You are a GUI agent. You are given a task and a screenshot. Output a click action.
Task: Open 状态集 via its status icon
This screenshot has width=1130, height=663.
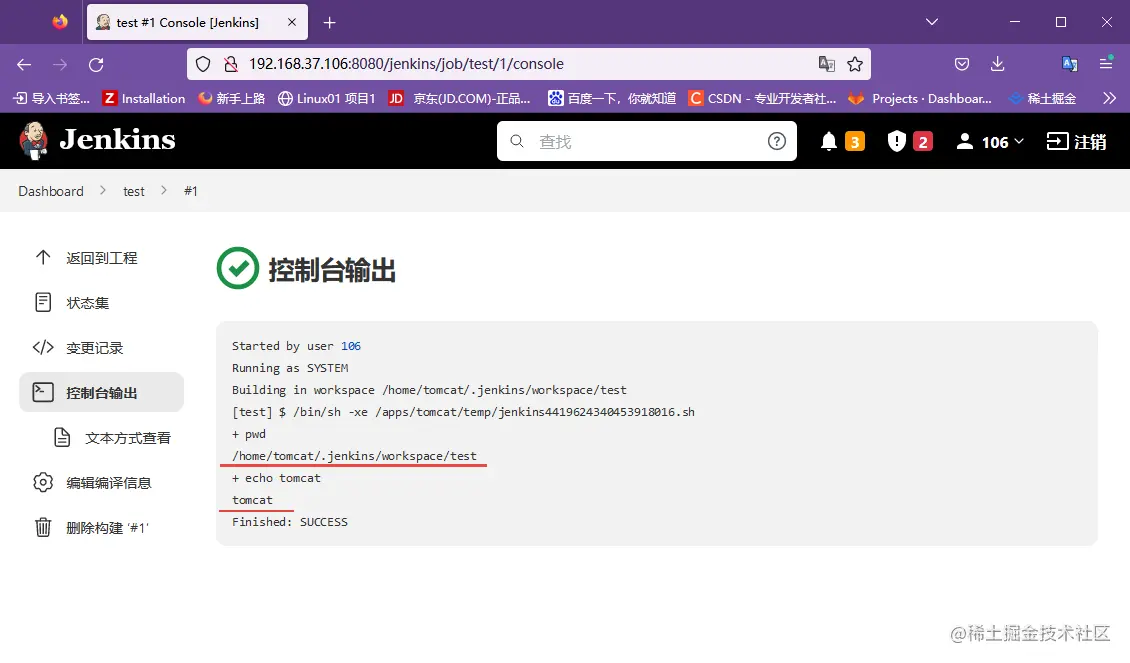point(44,302)
